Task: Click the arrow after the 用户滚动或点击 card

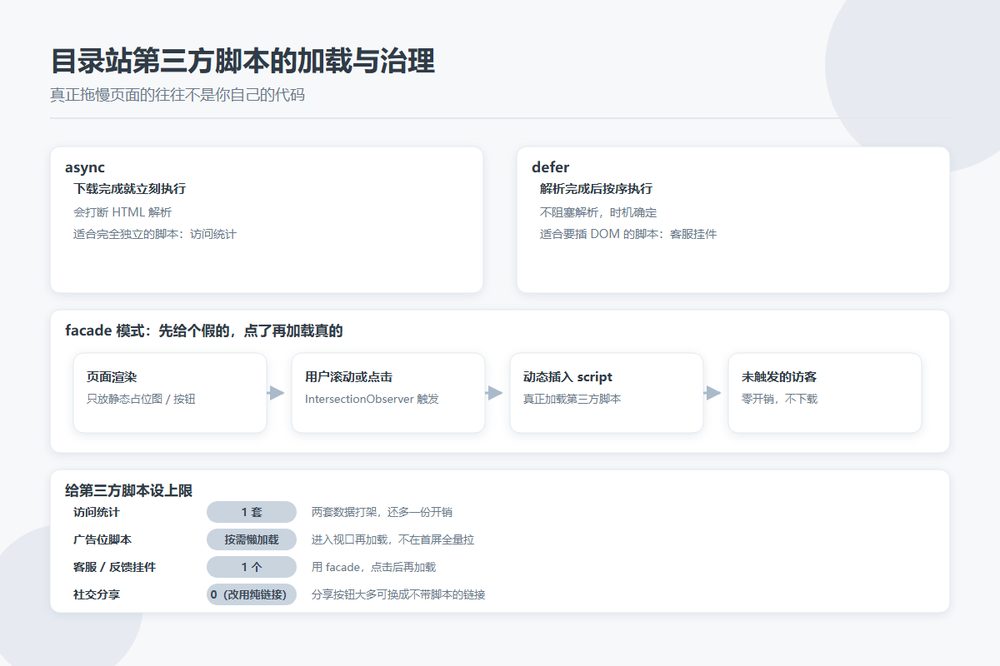Action: coord(494,393)
